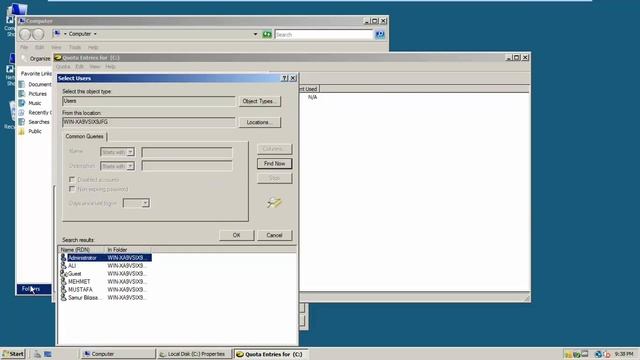Viewport: 640px width, 360px height.
Task: Click the Computer icon in the address bar
Action: [x=57, y=34]
